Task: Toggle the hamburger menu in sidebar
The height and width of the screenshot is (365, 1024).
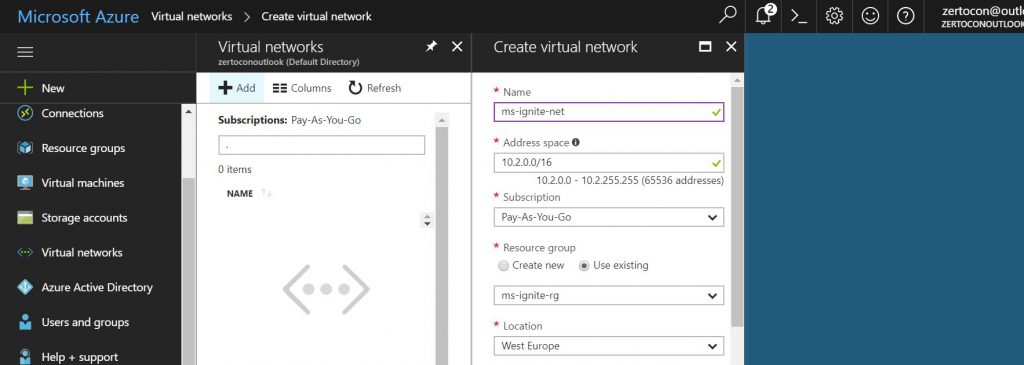Action: pyautogui.click(x=25, y=52)
